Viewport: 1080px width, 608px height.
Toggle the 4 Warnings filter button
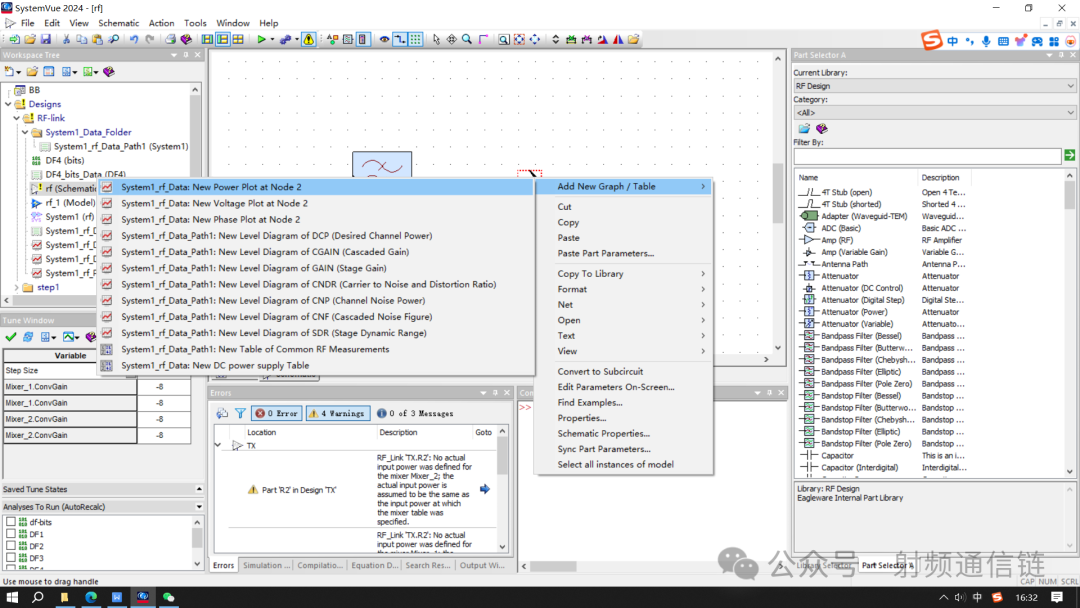pyautogui.click(x=338, y=413)
